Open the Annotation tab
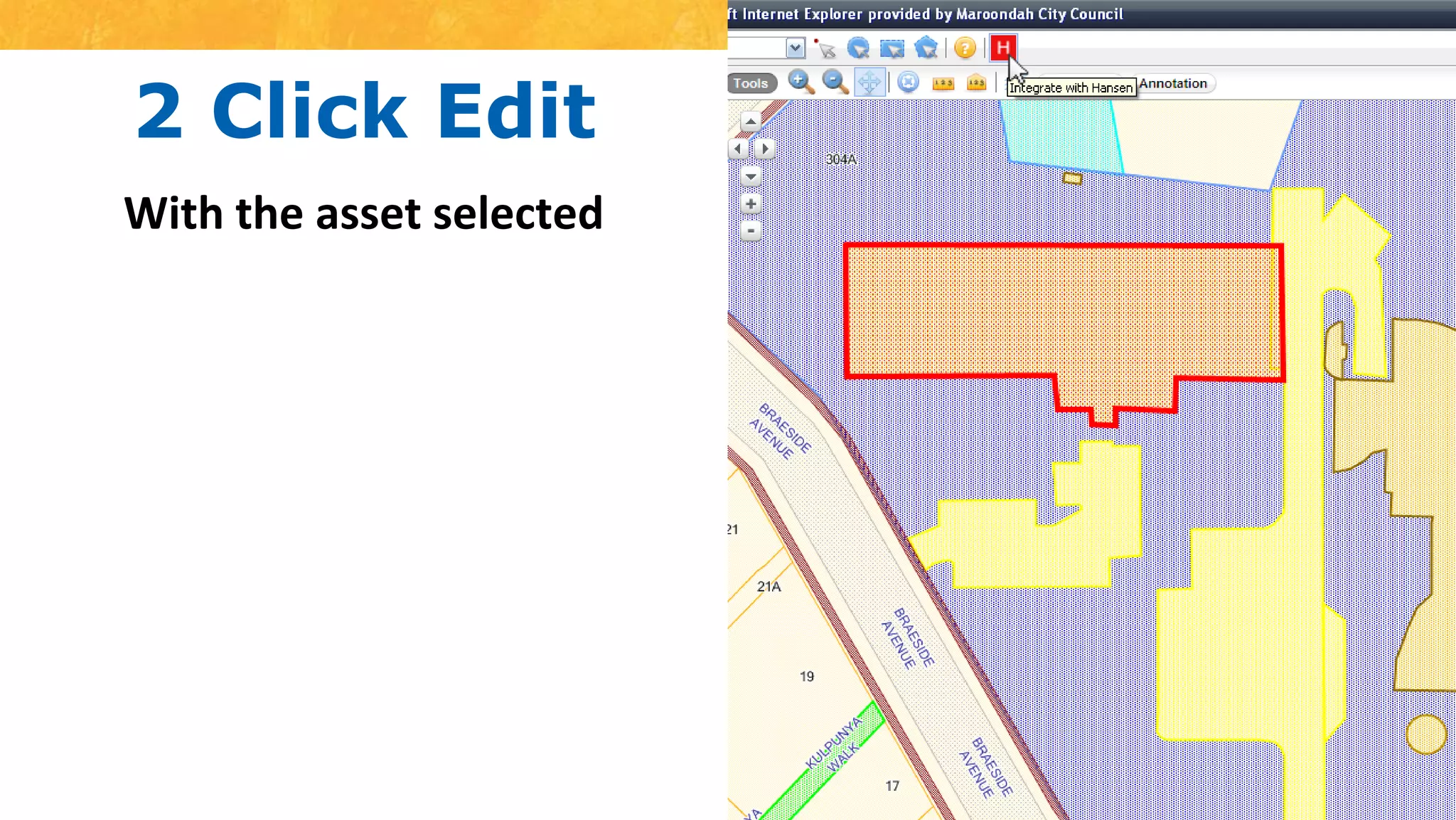 pos(1174,83)
